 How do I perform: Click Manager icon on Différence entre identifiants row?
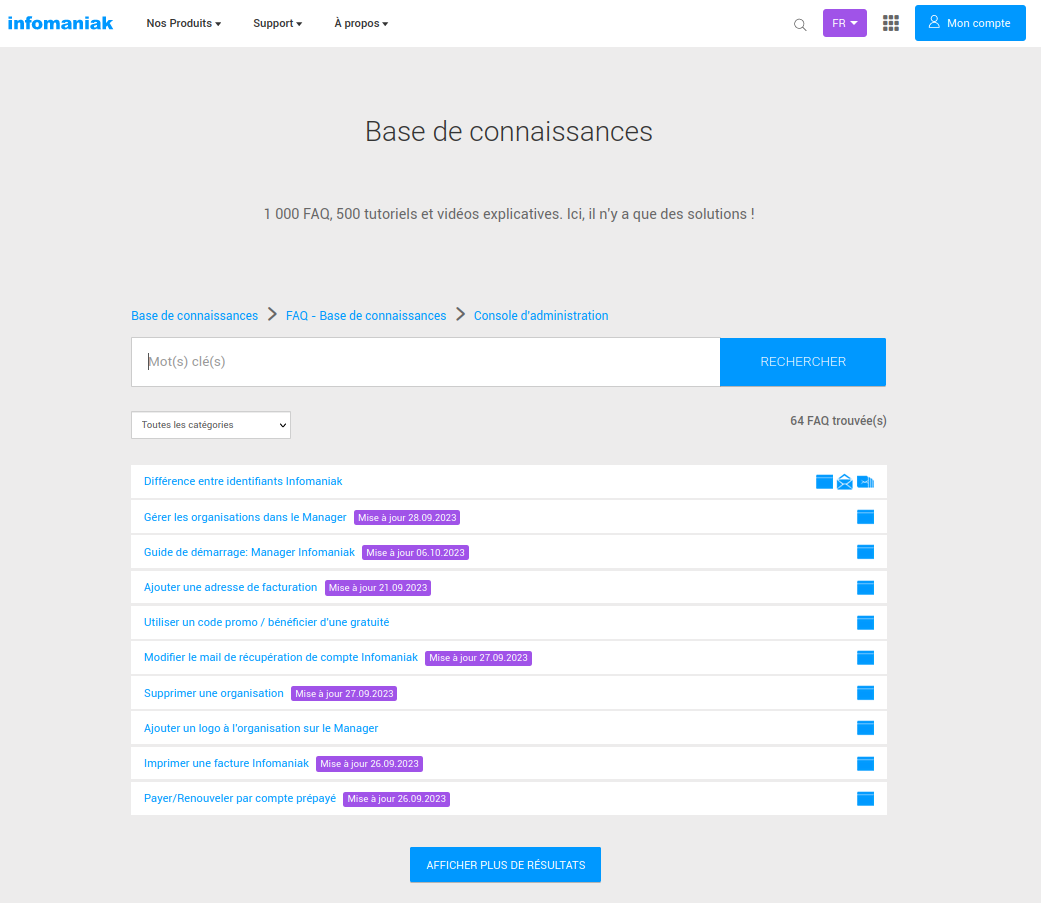pos(824,482)
